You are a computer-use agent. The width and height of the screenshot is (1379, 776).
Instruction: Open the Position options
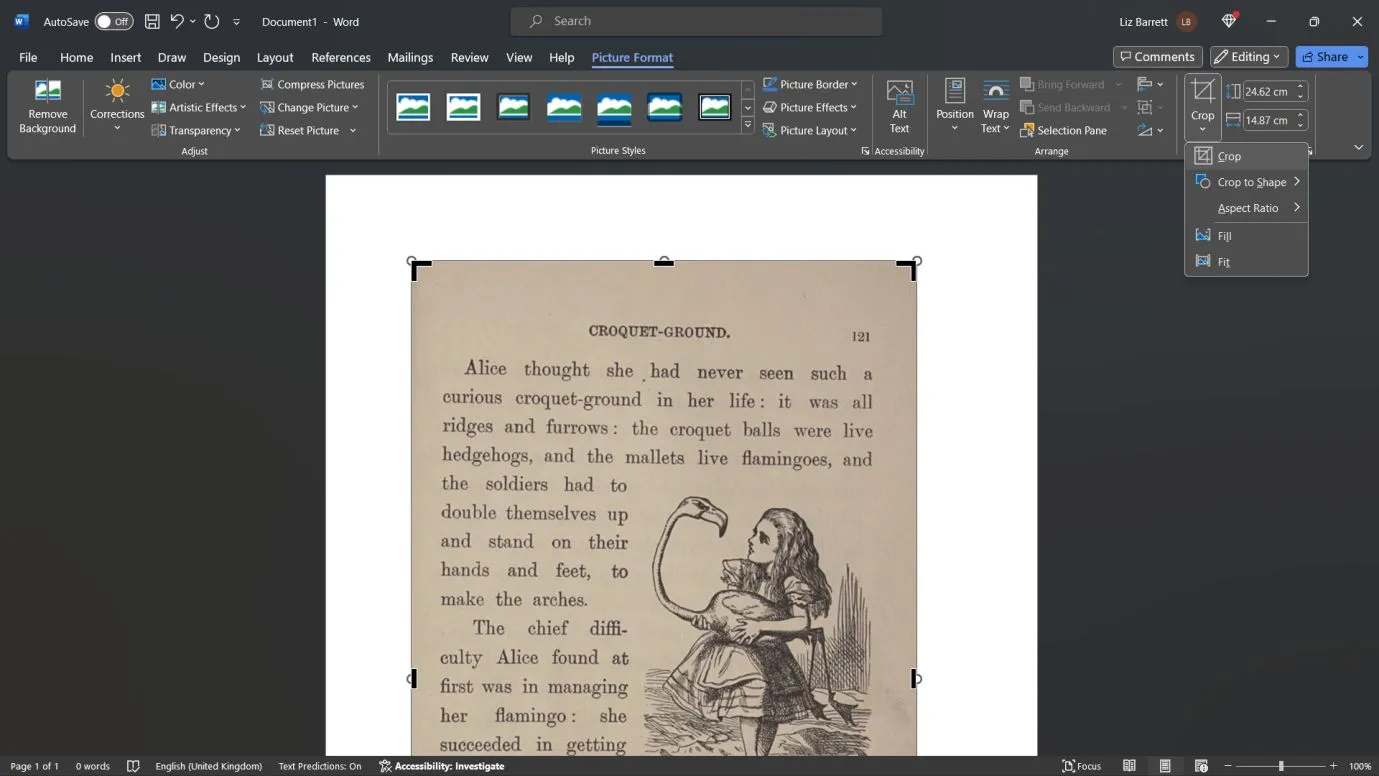click(x=954, y=105)
